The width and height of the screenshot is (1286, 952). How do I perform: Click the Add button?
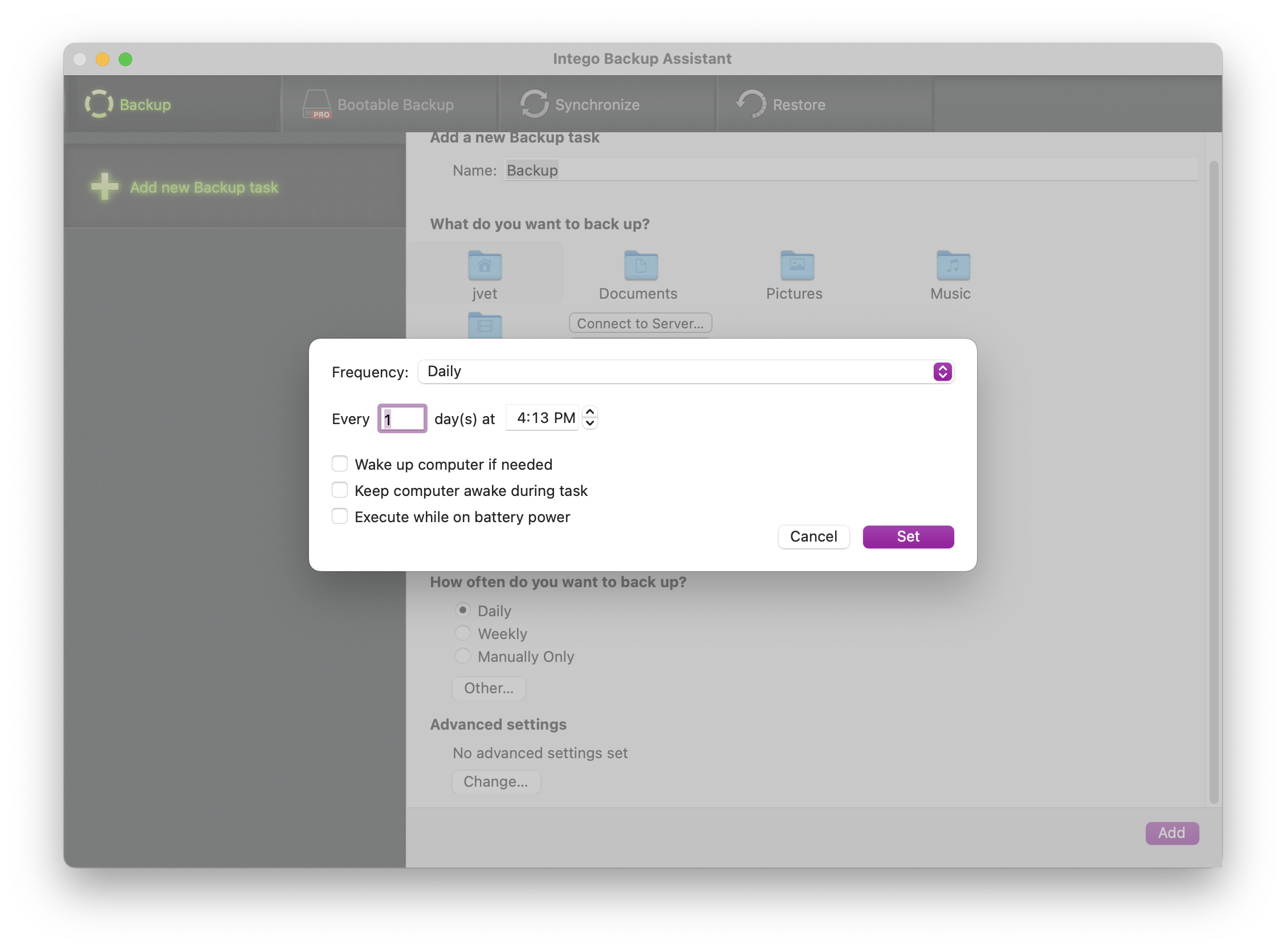(1172, 833)
